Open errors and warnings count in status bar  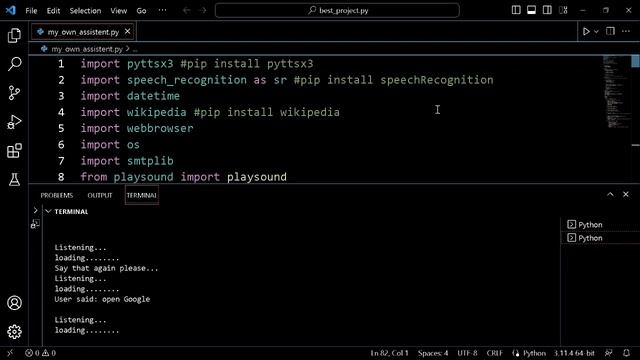point(40,353)
